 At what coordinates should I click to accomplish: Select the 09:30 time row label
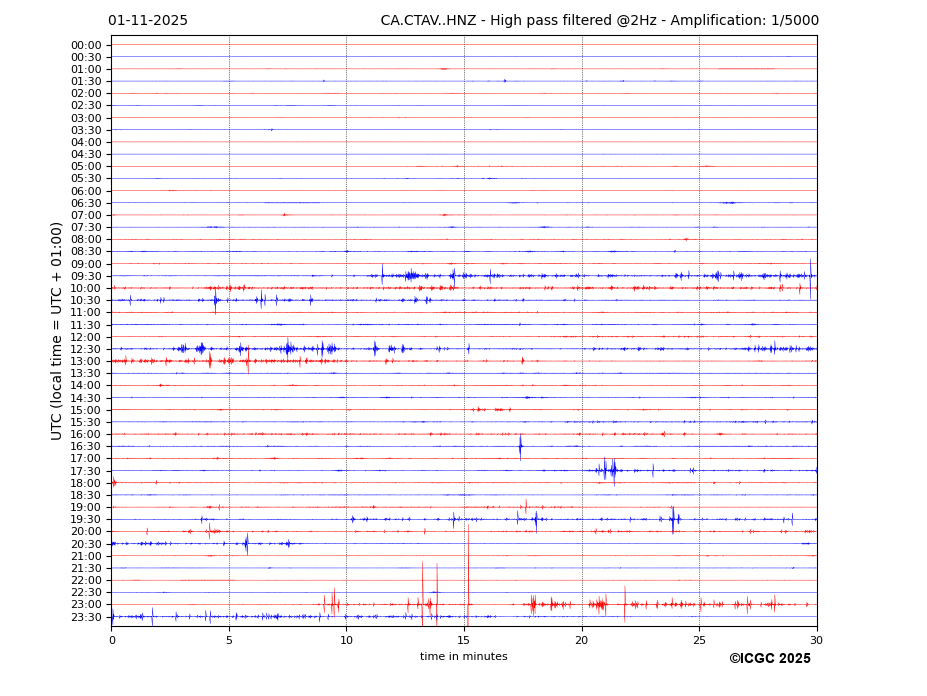(x=86, y=276)
